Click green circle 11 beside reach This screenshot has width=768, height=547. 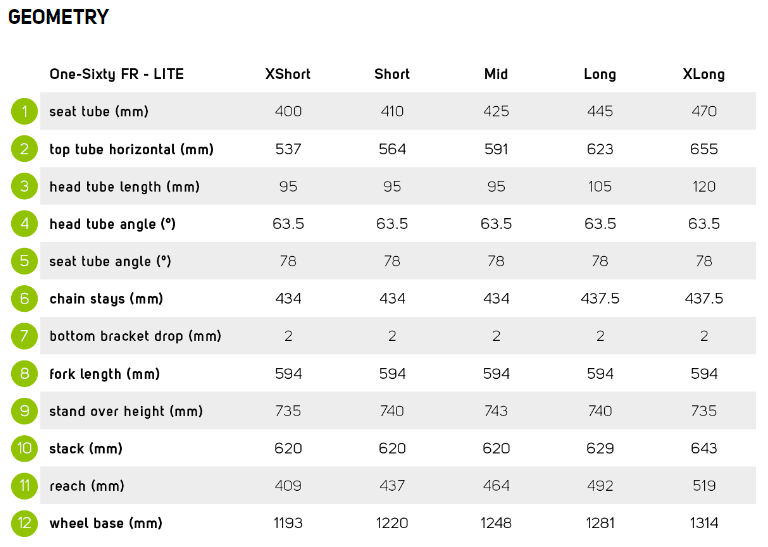(24, 486)
